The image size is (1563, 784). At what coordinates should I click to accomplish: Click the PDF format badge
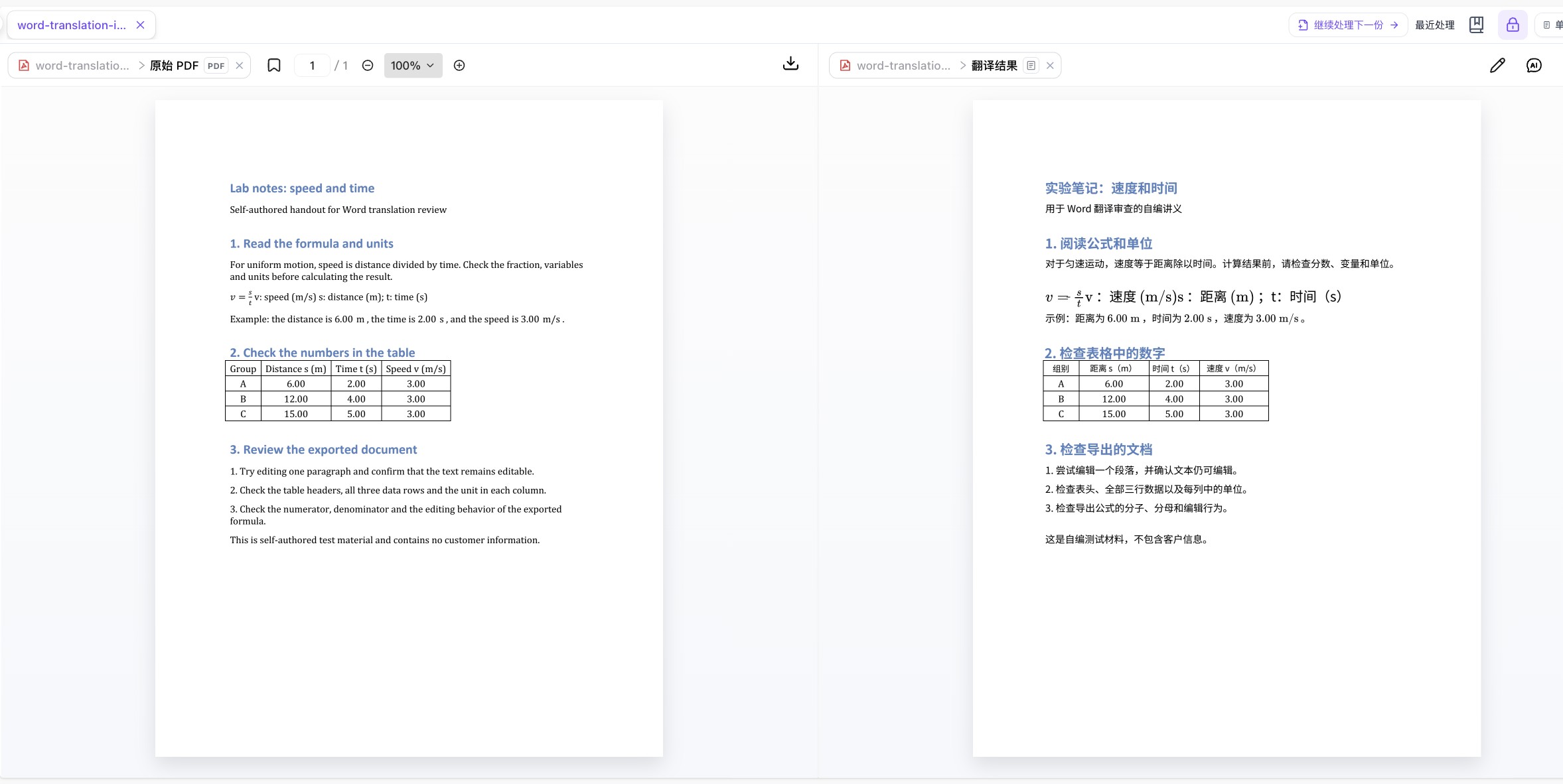click(216, 66)
